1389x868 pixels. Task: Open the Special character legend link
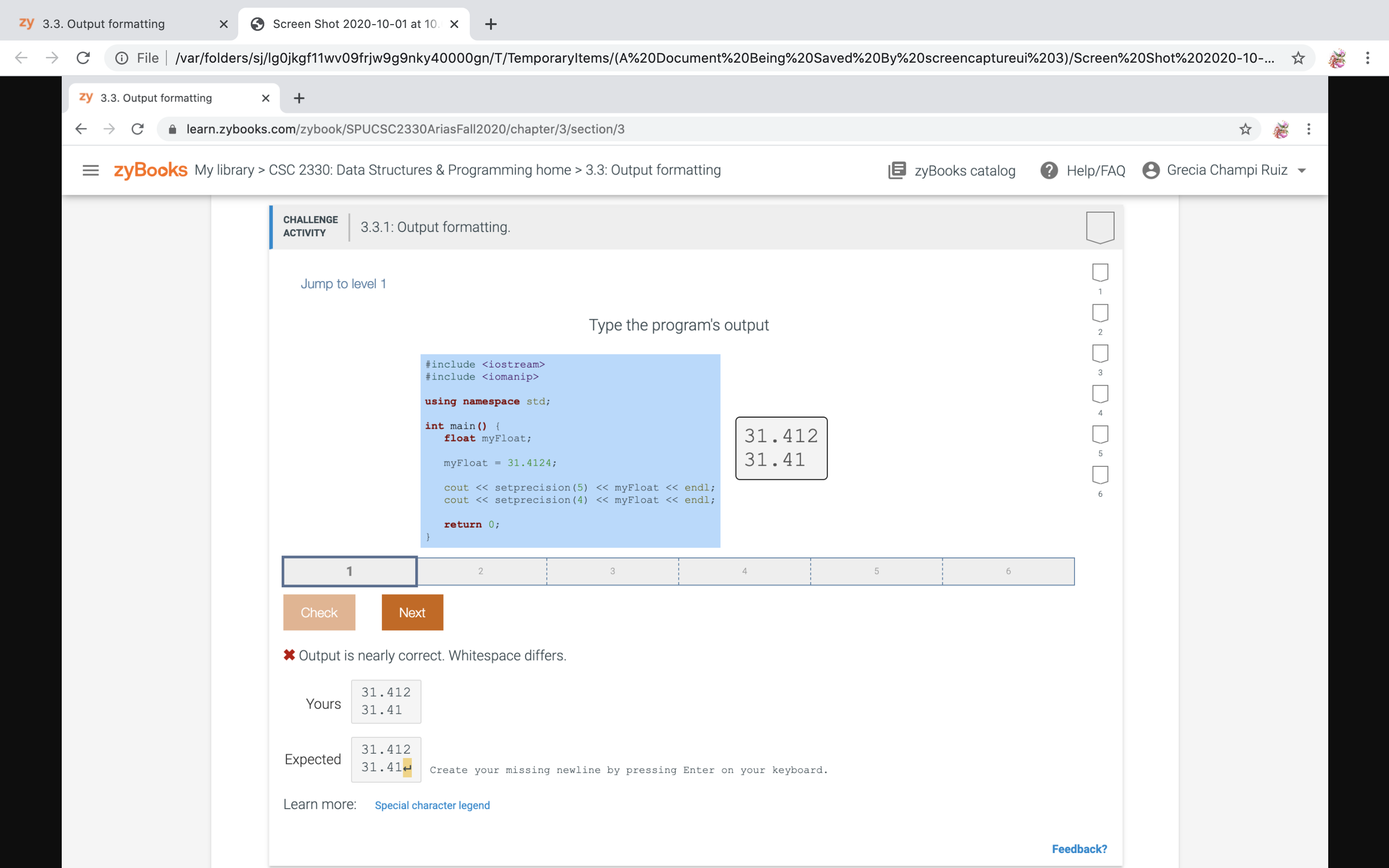(432, 805)
